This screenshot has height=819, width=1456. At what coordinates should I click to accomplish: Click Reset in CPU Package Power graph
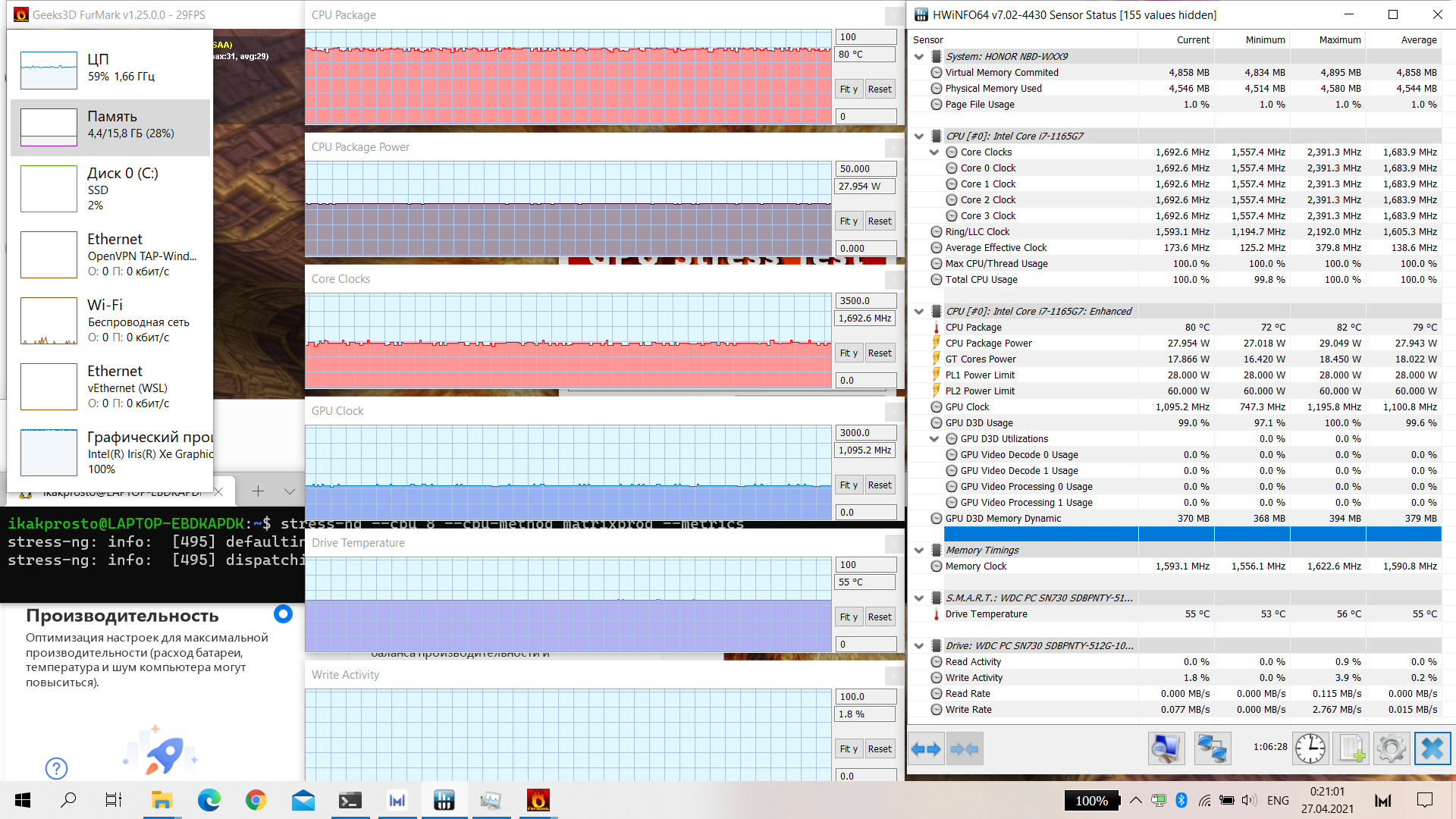880,221
